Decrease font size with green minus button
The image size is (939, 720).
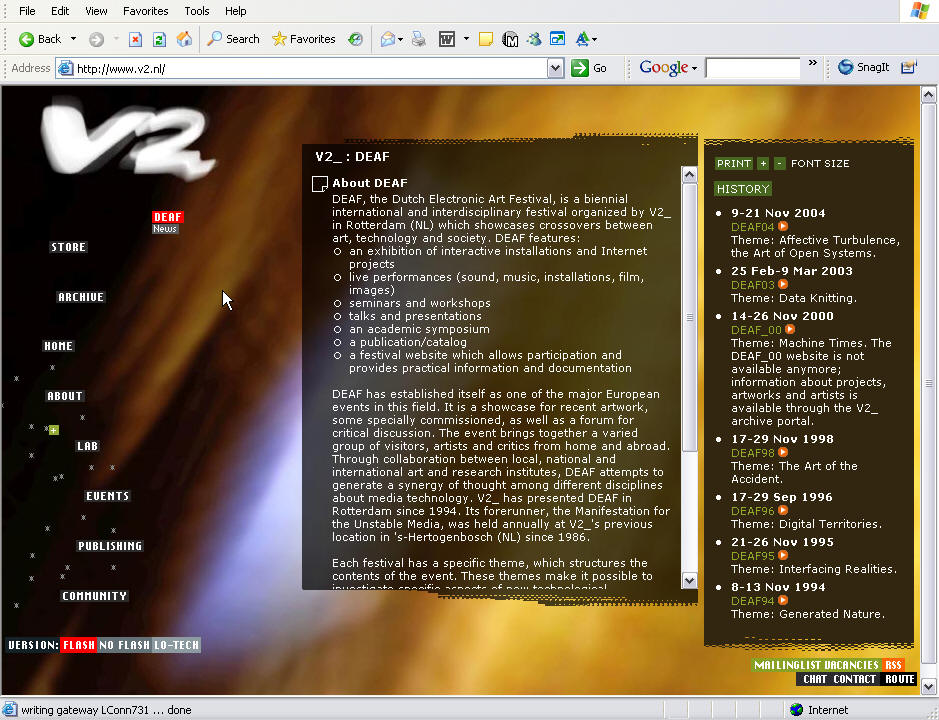779,164
